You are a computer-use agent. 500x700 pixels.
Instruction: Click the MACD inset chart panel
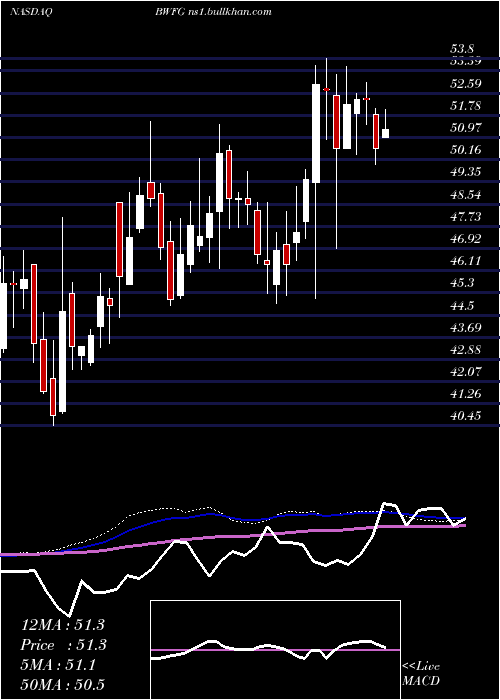pyautogui.click(x=275, y=650)
